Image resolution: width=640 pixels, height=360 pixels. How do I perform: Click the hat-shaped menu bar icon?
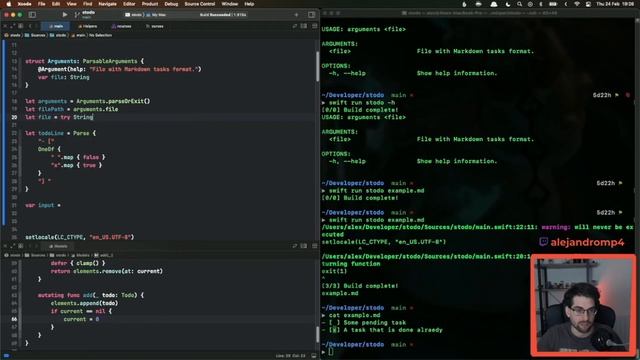pos(493,4)
